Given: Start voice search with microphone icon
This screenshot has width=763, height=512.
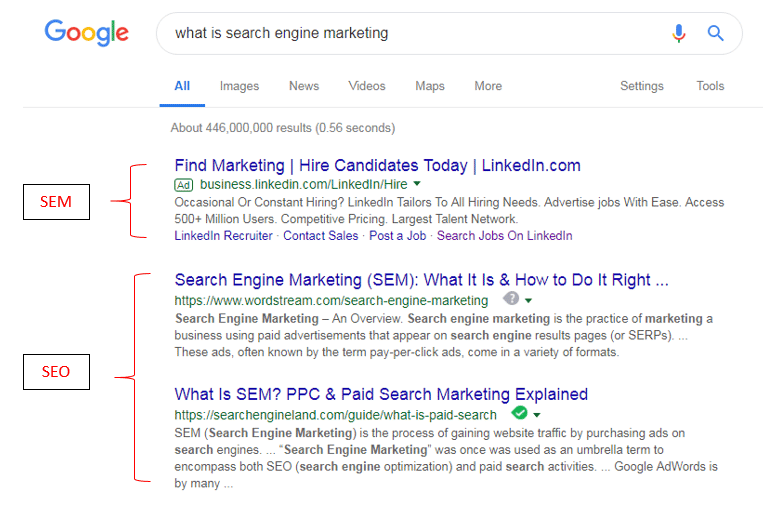Looking at the screenshot, I should (x=679, y=33).
